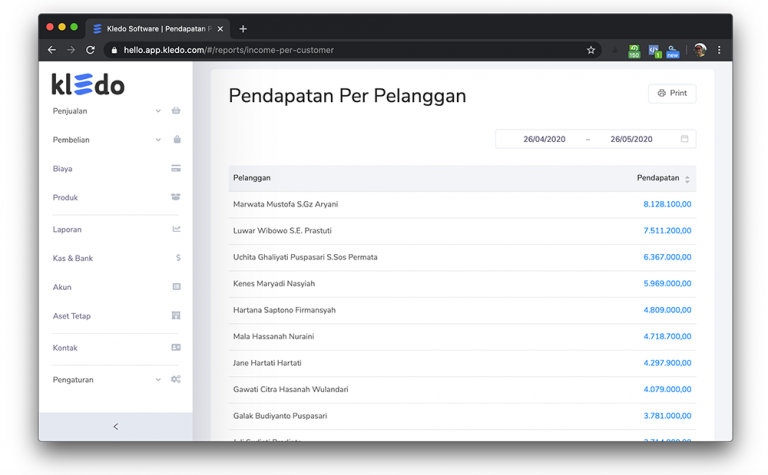Screen dimensions: 768x475
Task: Select row Luwar Wibowo S.E. Prastuti
Action: [462, 231]
